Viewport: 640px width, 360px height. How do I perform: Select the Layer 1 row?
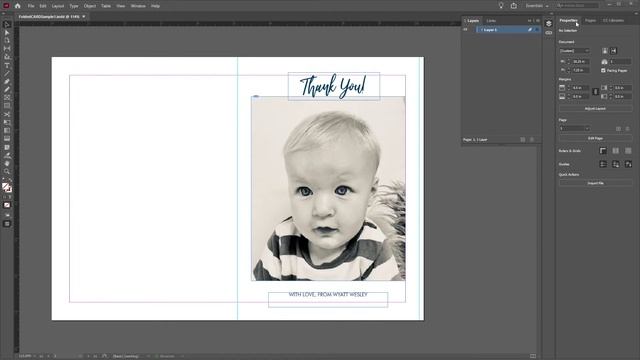point(509,30)
